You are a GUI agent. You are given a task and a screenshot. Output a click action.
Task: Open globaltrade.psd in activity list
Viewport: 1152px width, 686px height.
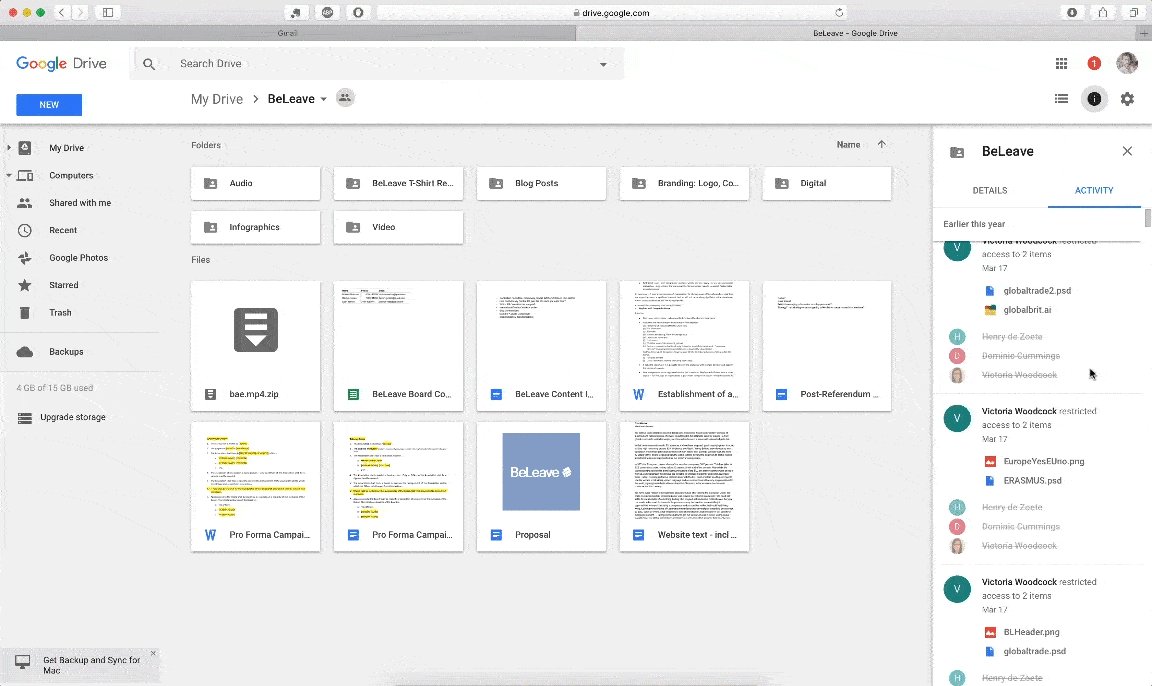pyautogui.click(x=1034, y=651)
